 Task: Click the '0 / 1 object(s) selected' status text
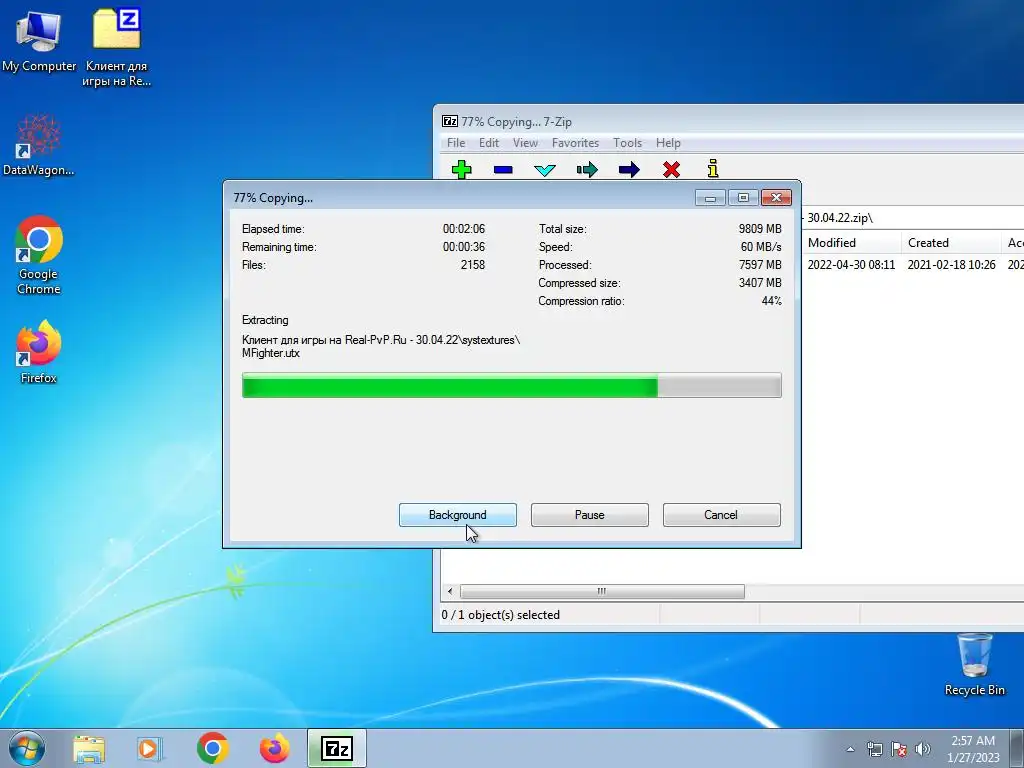[x=501, y=615]
